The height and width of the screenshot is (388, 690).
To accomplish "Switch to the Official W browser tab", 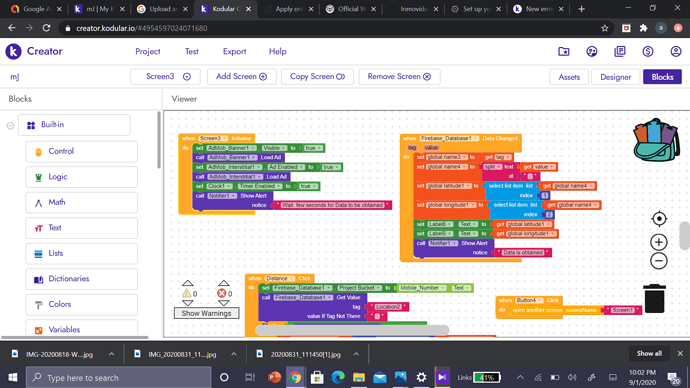I will [351, 9].
